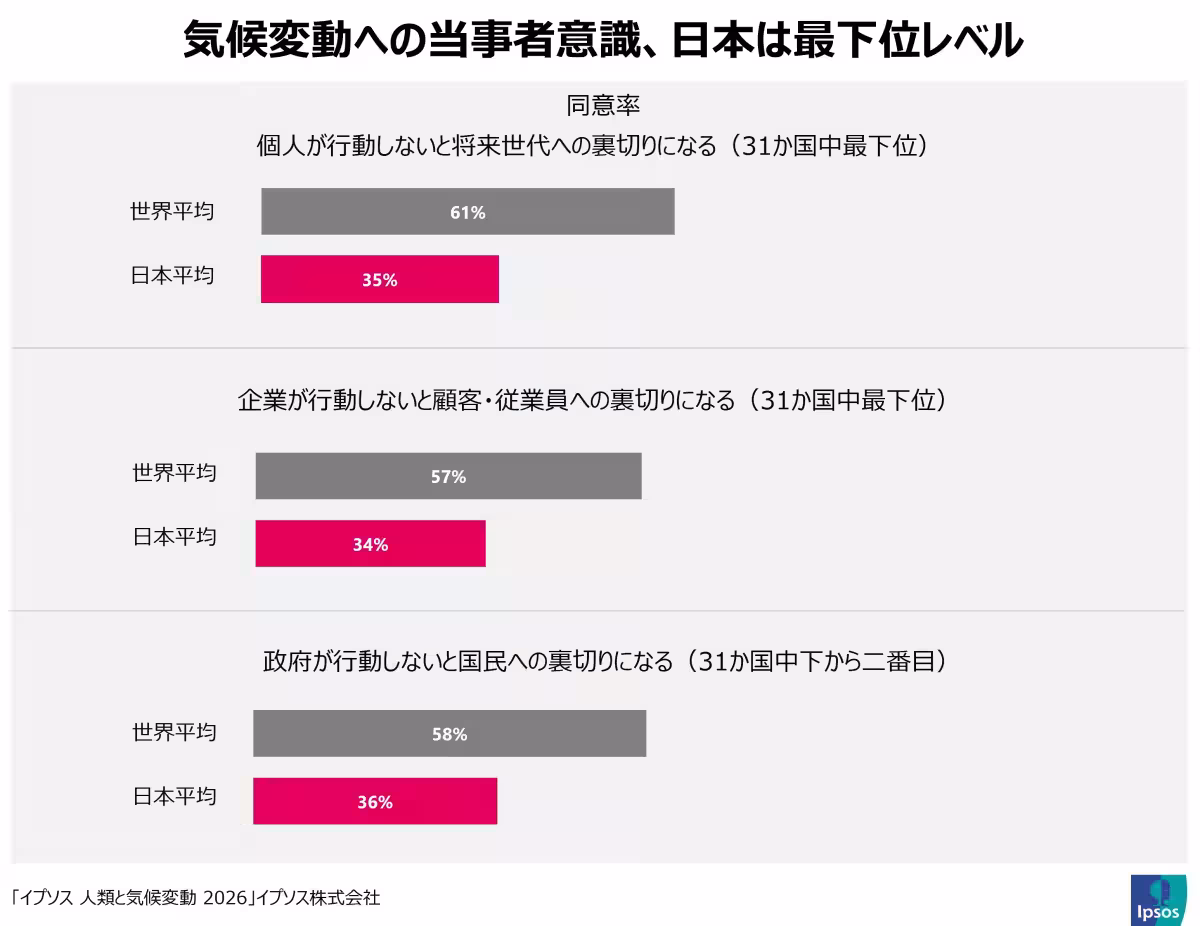This screenshot has width=1200, height=926.
Task: Click 世界平均 label beside the 61% bar
Action: (172, 212)
